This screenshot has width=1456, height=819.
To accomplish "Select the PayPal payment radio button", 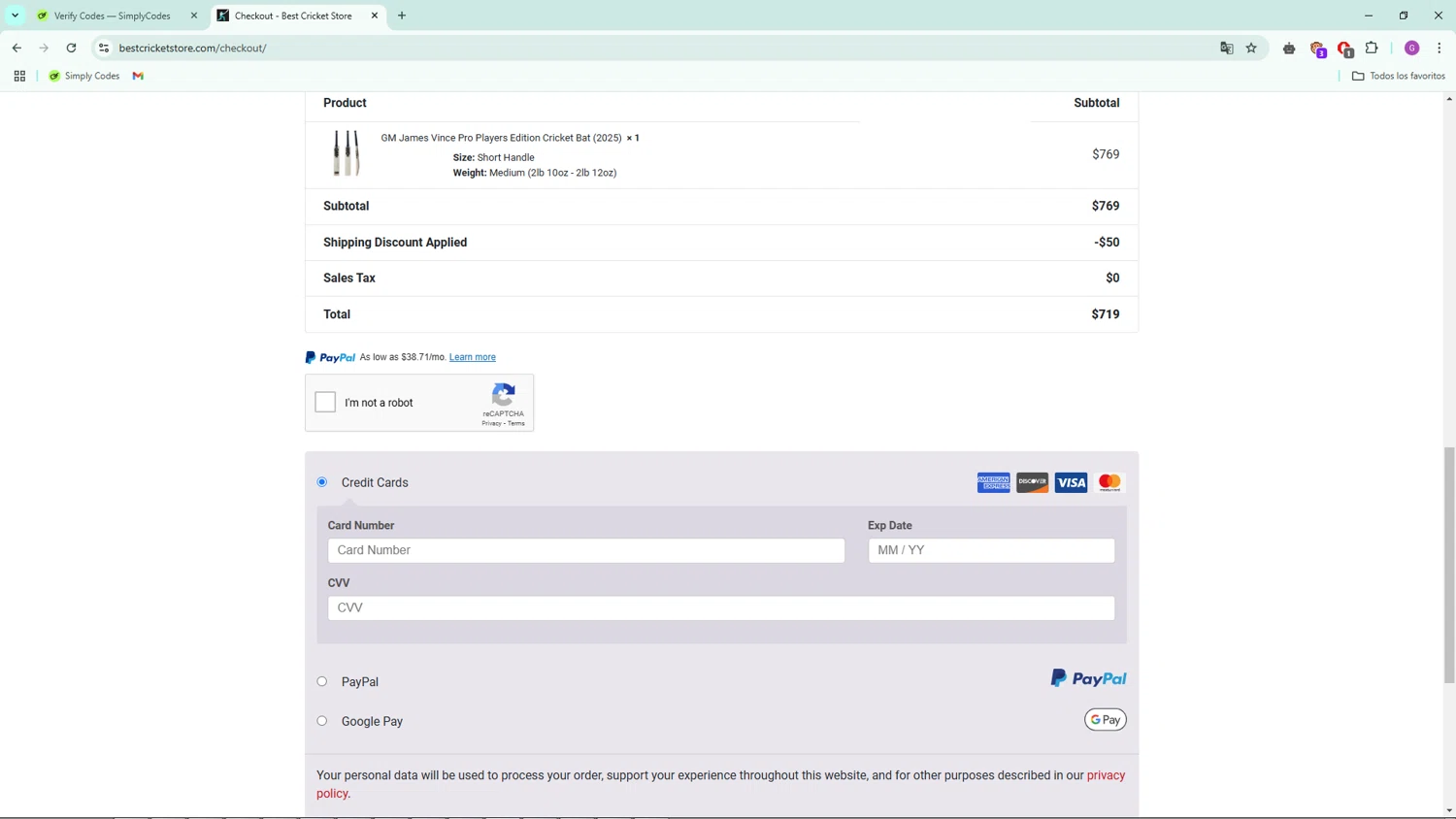I will click(x=322, y=681).
